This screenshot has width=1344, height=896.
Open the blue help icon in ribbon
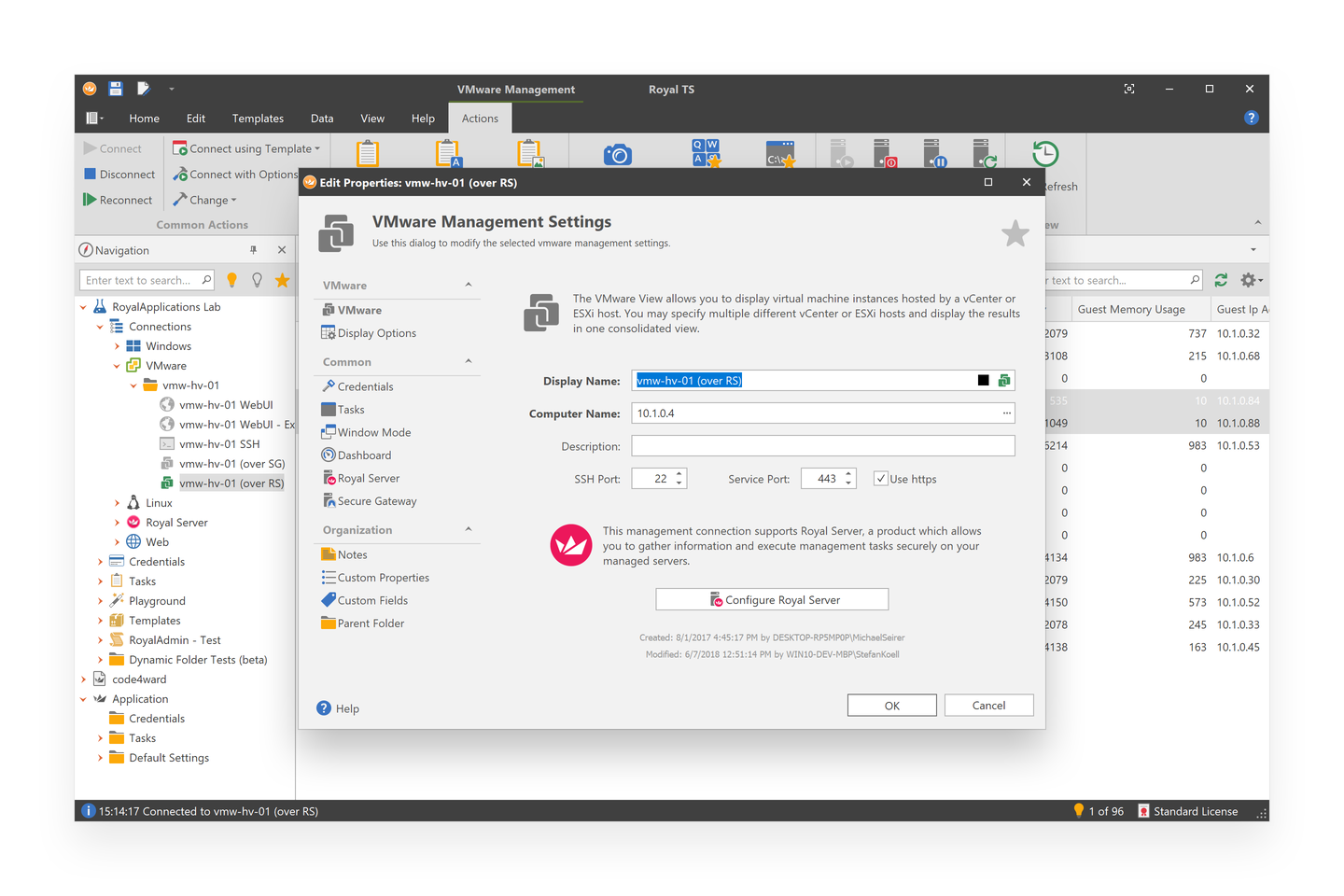pyautogui.click(x=1251, y=118)
